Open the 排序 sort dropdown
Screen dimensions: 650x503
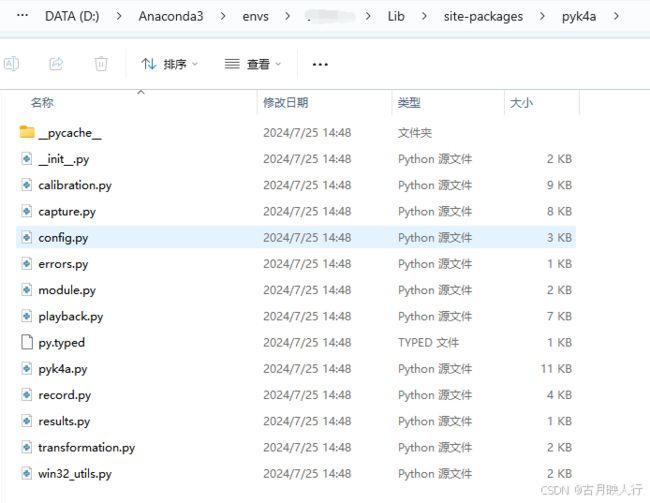[x=170, y=64]
